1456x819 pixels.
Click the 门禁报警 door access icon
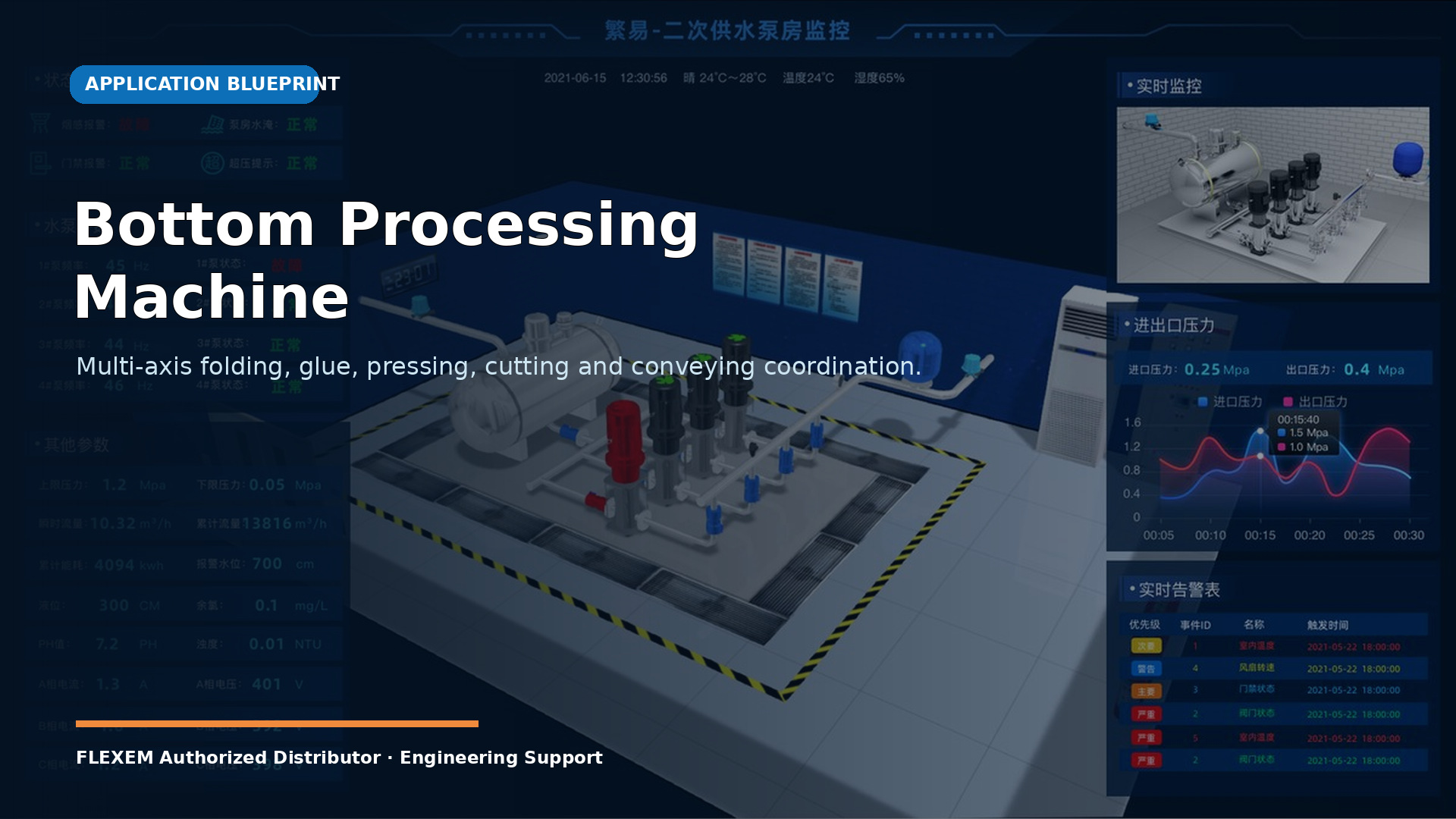pyautogui.click(x=40, y=162)
